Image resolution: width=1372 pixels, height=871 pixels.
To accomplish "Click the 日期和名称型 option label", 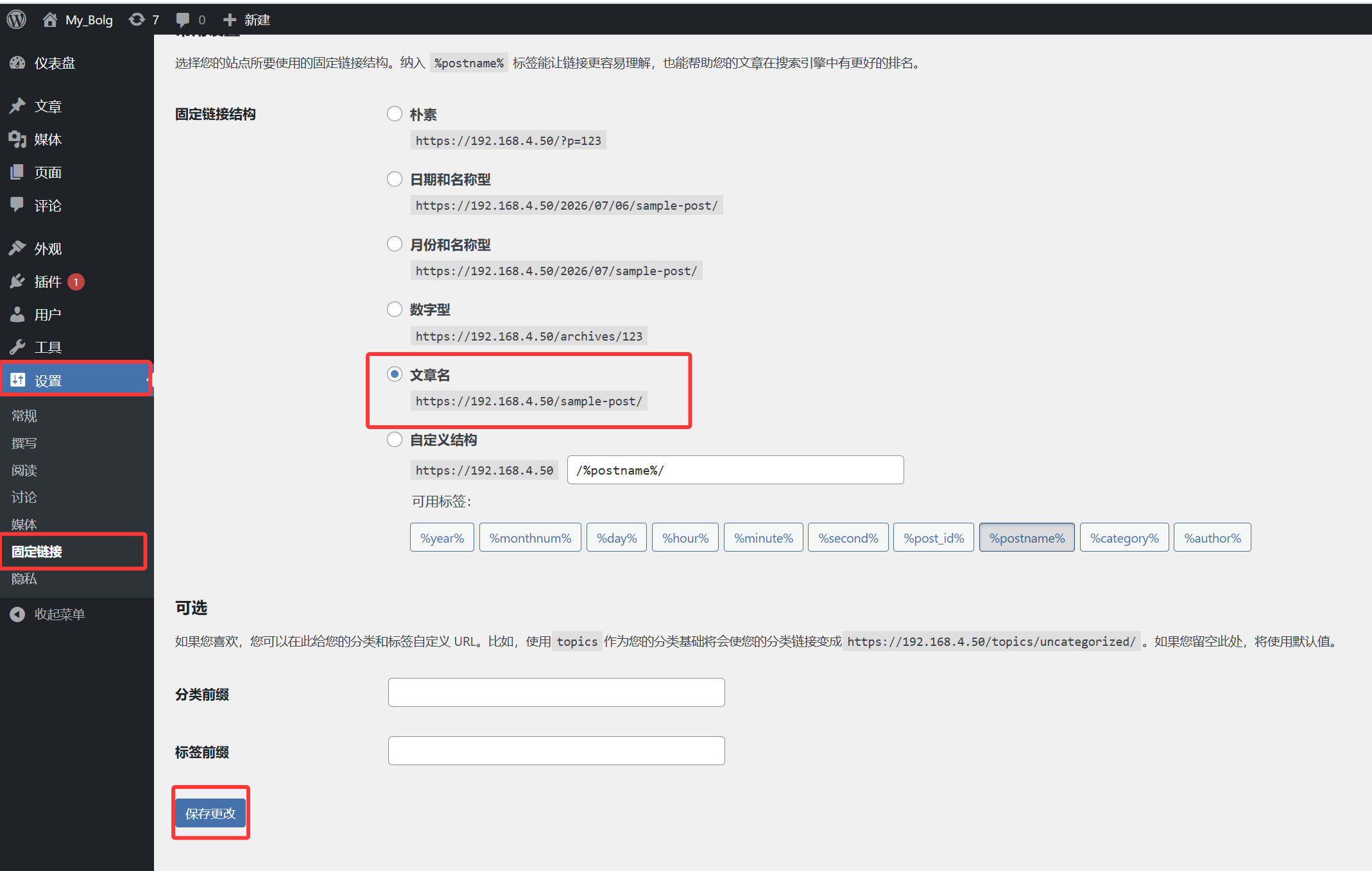I will click(450, 180).
